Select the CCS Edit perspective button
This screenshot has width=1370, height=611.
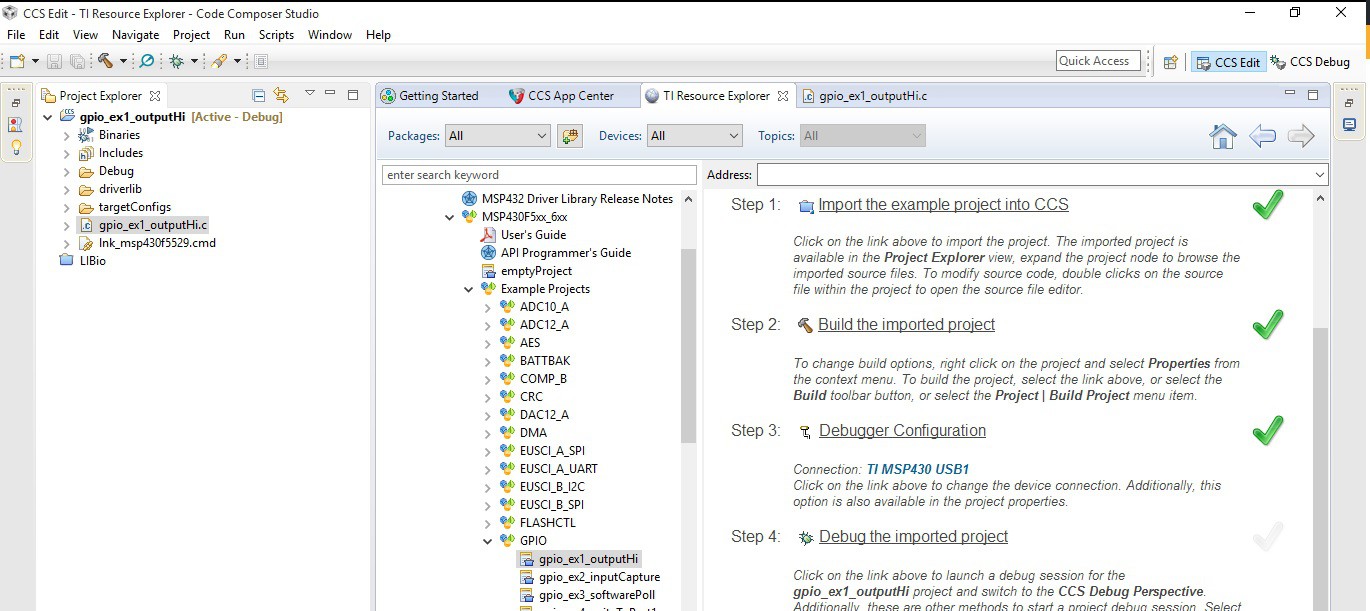pyautogui.click(x=1227, y=62)
